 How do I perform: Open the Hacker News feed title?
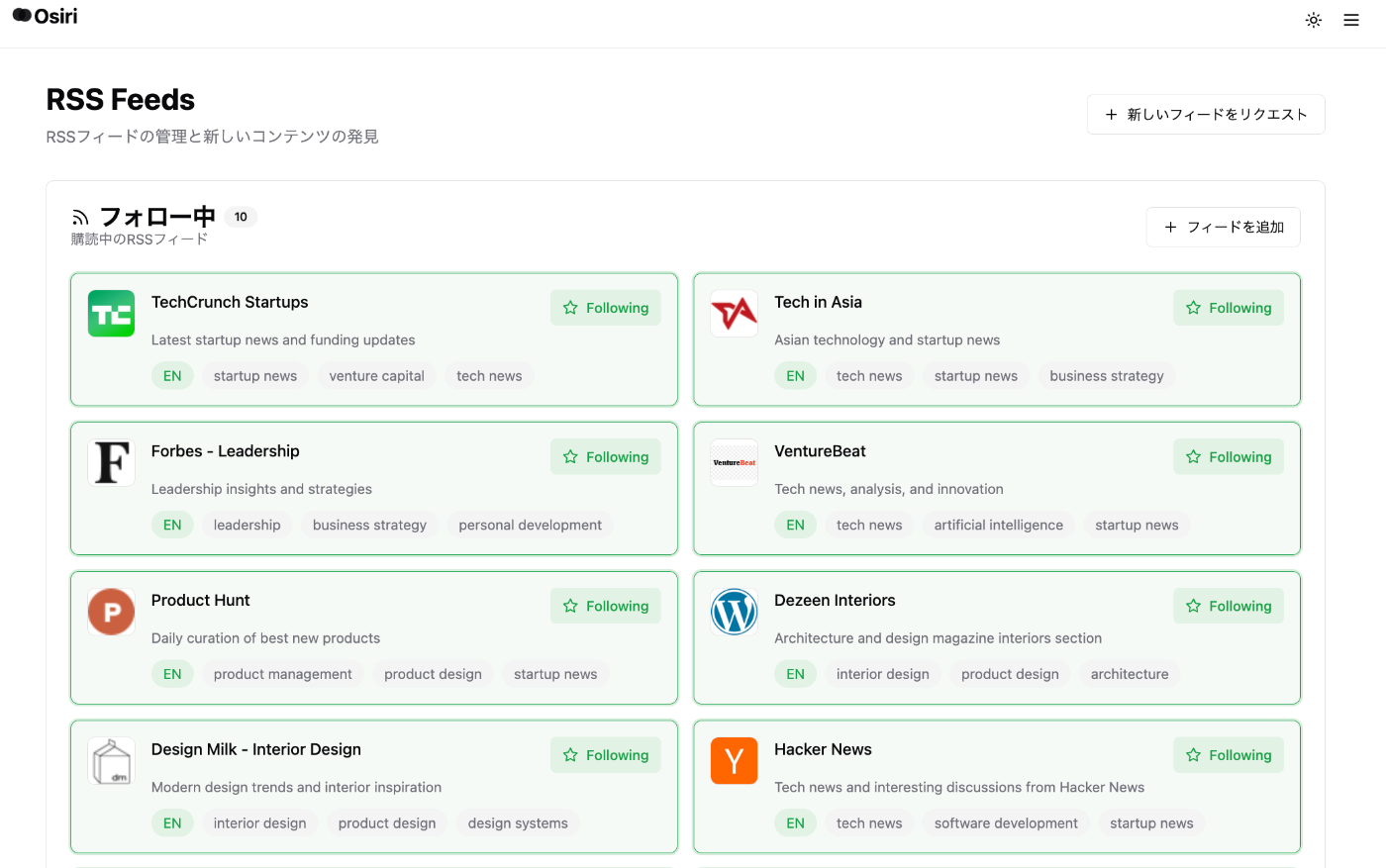click(823, 749)
